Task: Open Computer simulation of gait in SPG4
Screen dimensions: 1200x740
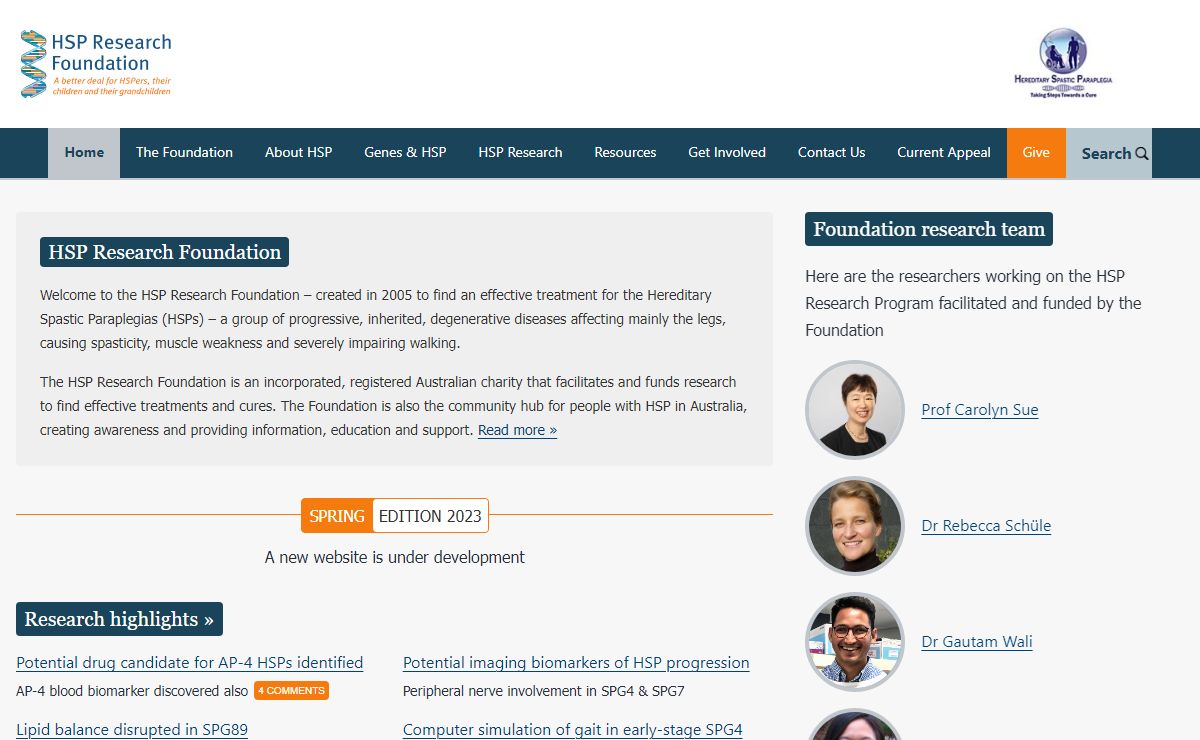Action: pos(573,729)
